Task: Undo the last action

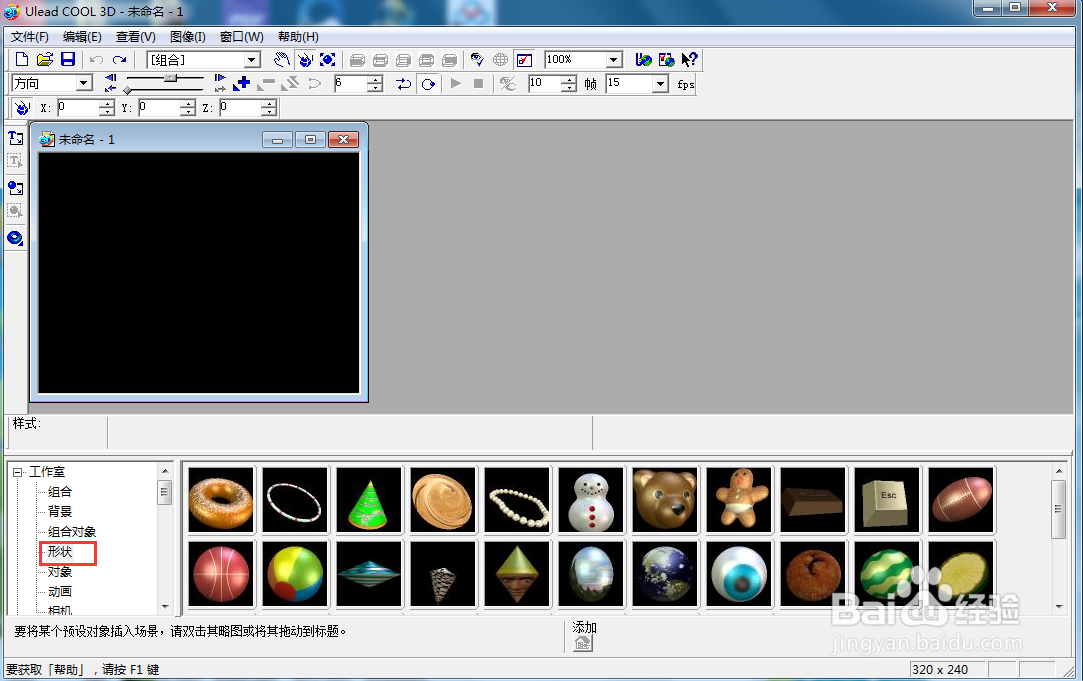Action: (97, 60)
